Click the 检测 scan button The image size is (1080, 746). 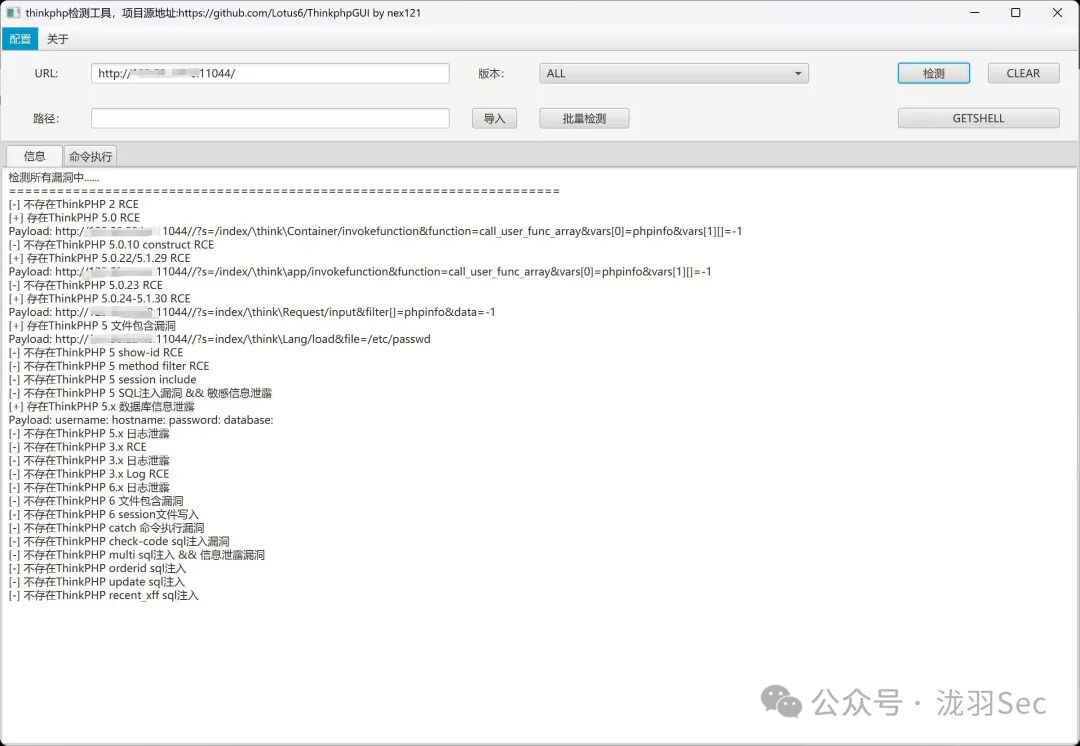pyautogui.click(x=932, y=72)
